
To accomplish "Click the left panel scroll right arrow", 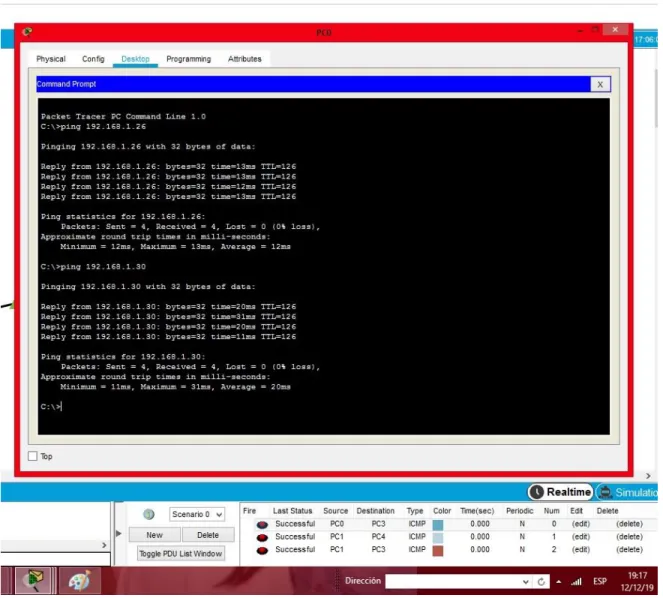I will pos(104,545).
